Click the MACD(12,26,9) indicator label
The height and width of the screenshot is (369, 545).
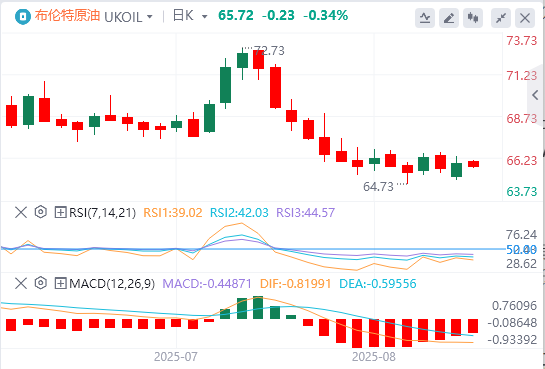(112, 284)
